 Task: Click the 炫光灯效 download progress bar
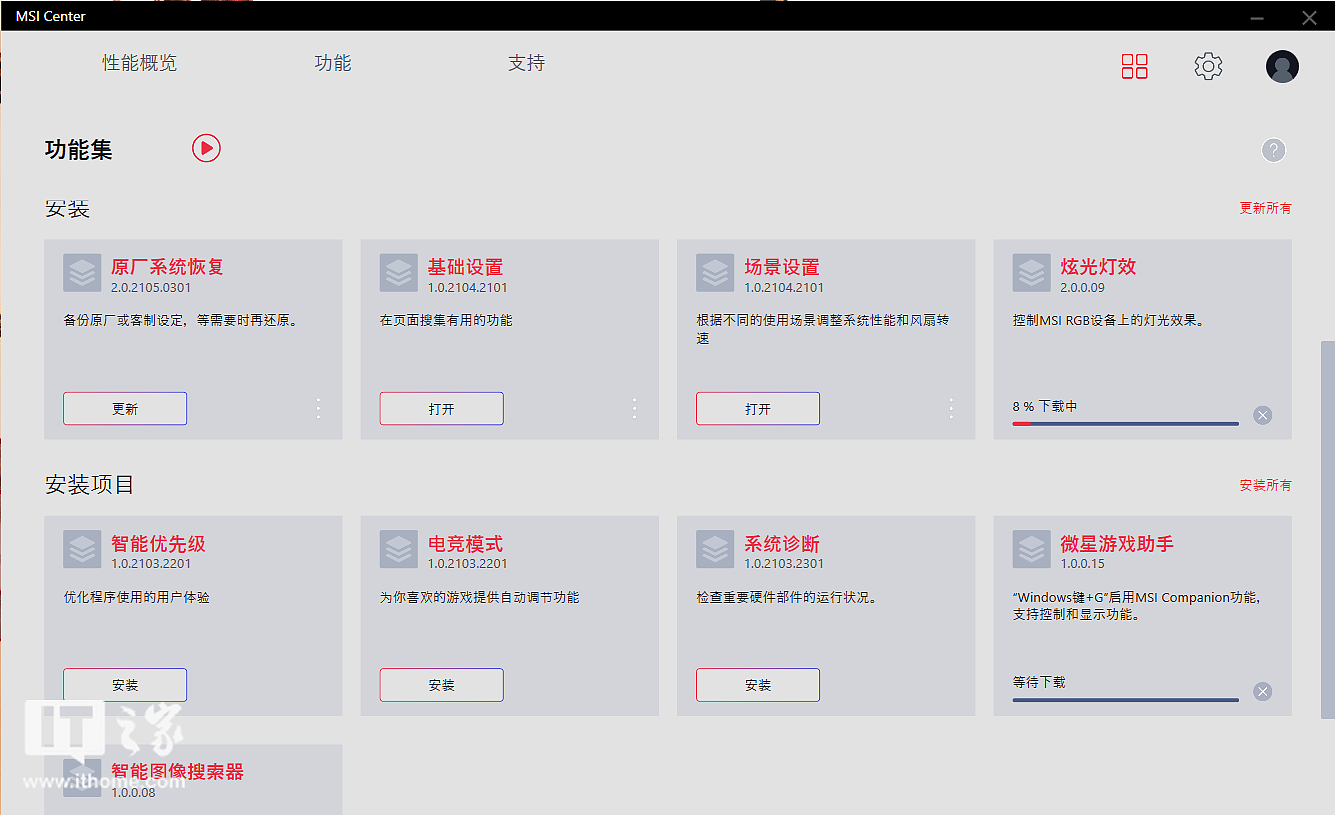[x=1125, y=423]
